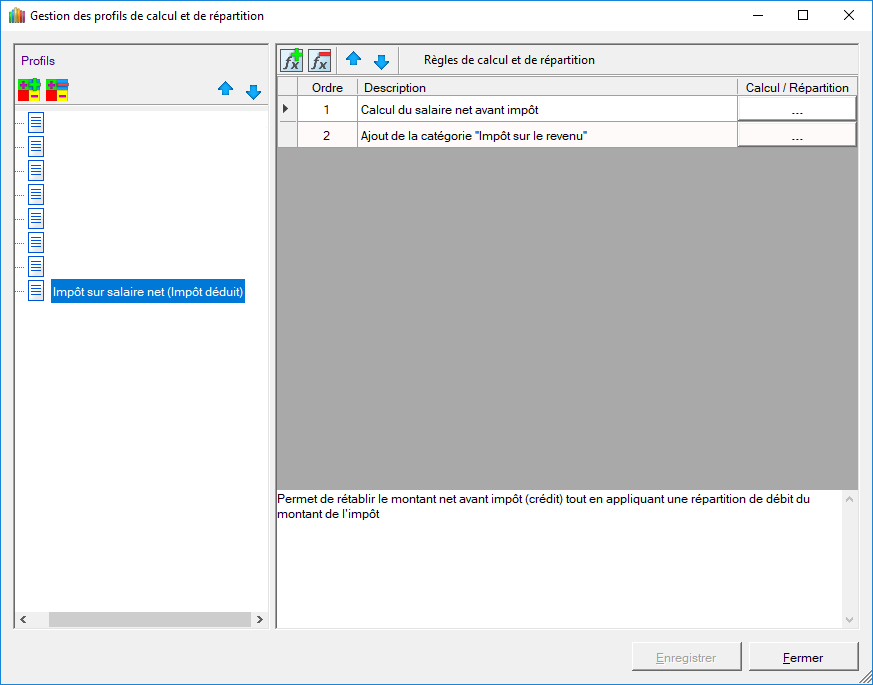
Task: Move the selected profile down in Profils panel
Action: point(253,91)
